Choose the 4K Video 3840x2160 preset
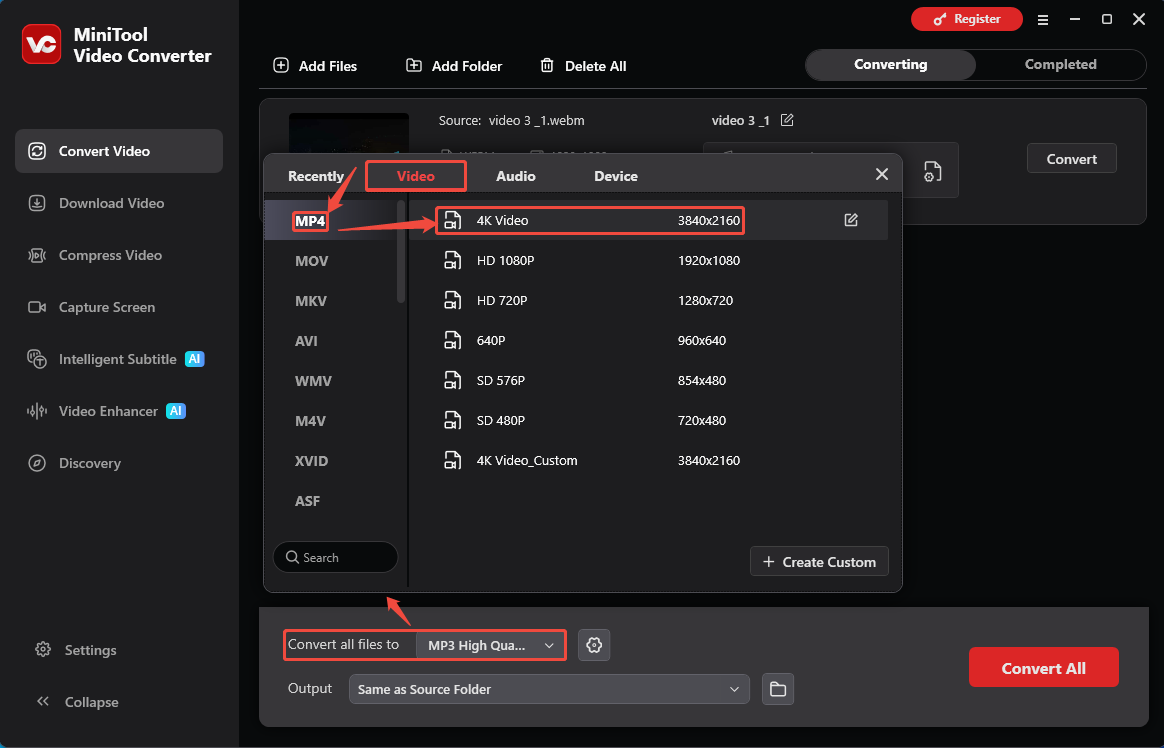This screenshot has height=748, width=1164. coord(649,220)
